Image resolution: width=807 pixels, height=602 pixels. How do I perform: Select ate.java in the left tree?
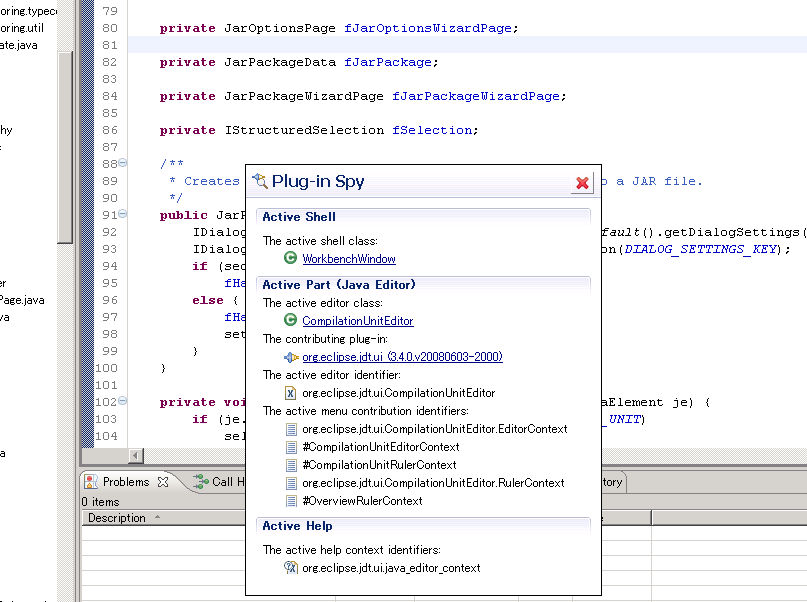pyautogui.click(x=19, y=45)
